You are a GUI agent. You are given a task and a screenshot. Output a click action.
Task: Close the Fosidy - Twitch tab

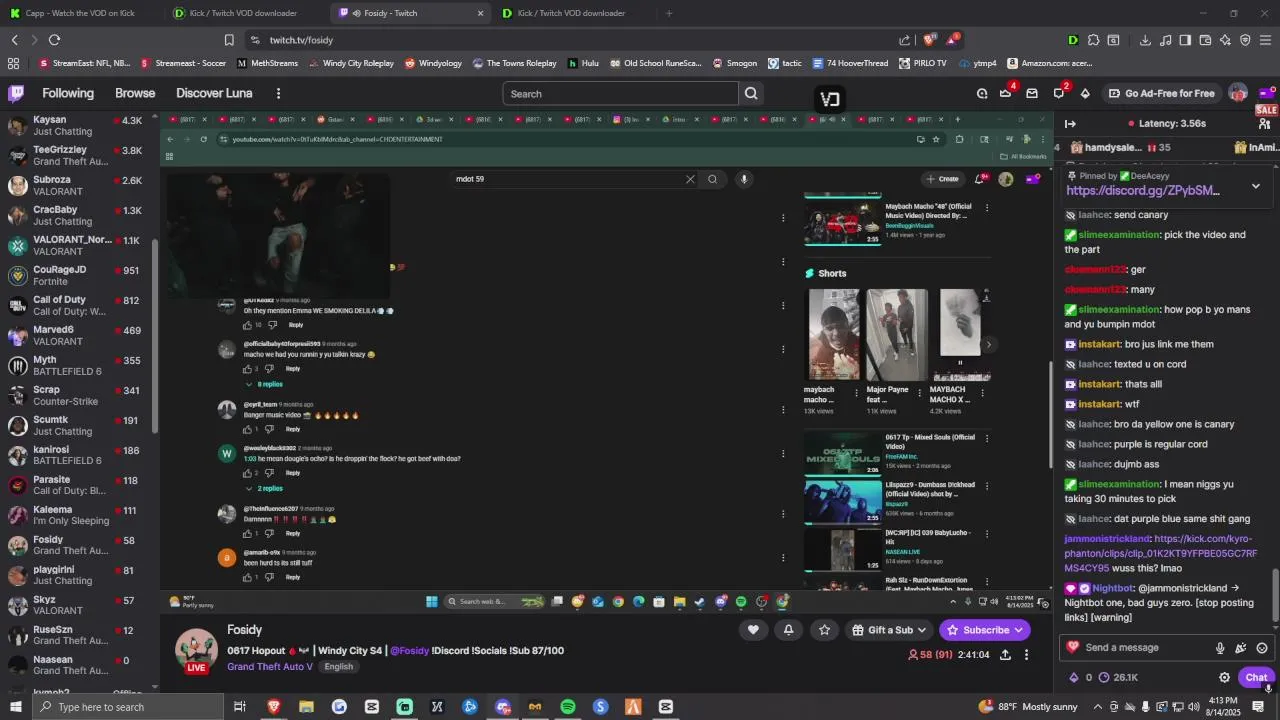[480, 13]
